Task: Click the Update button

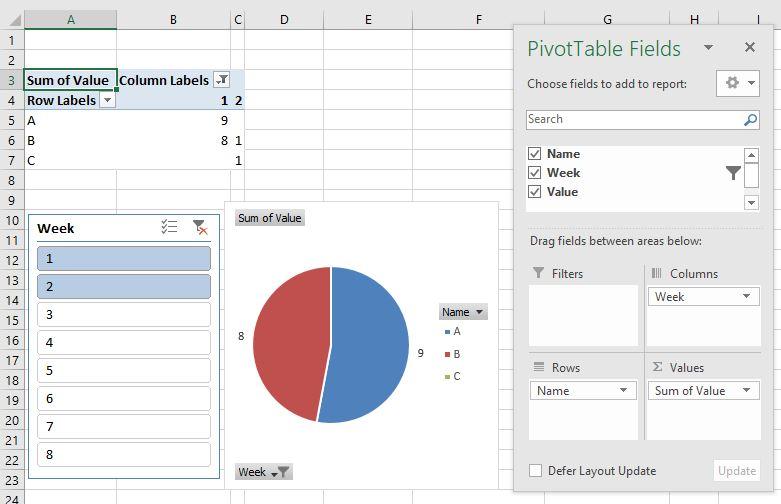Action: coord(737,471)
